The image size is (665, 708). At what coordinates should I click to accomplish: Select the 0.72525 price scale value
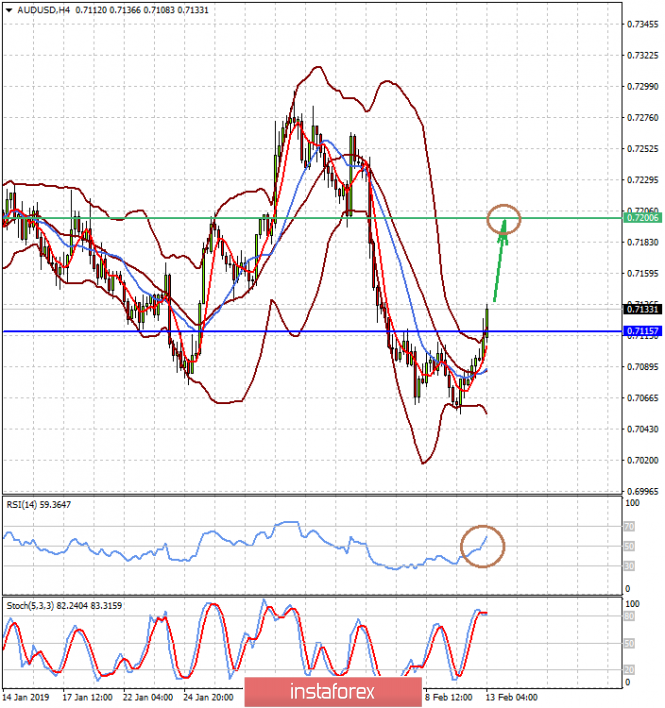(643, 149)
